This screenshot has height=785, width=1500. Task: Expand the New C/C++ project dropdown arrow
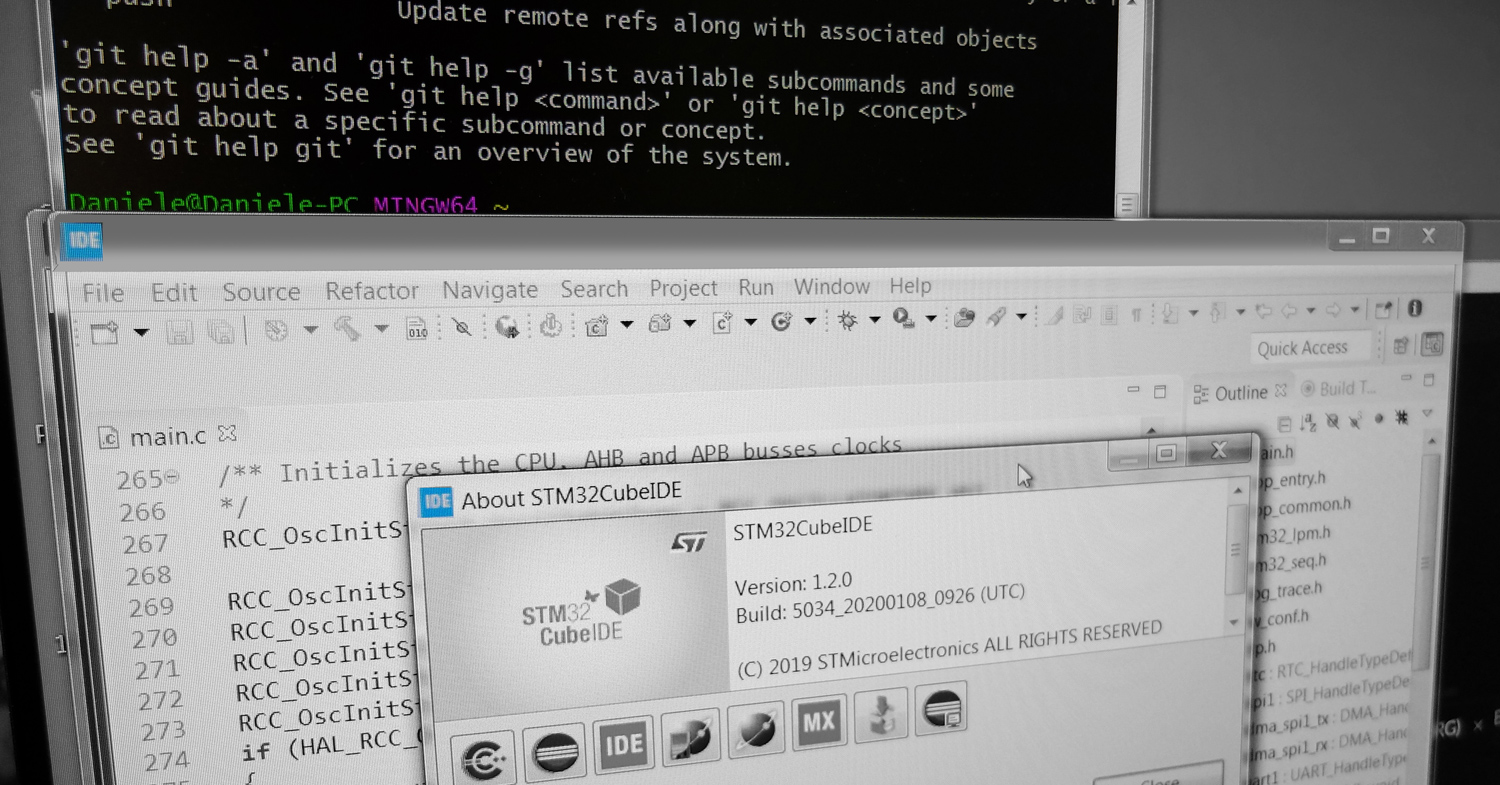pyautogui.click(x=627, y=325)
